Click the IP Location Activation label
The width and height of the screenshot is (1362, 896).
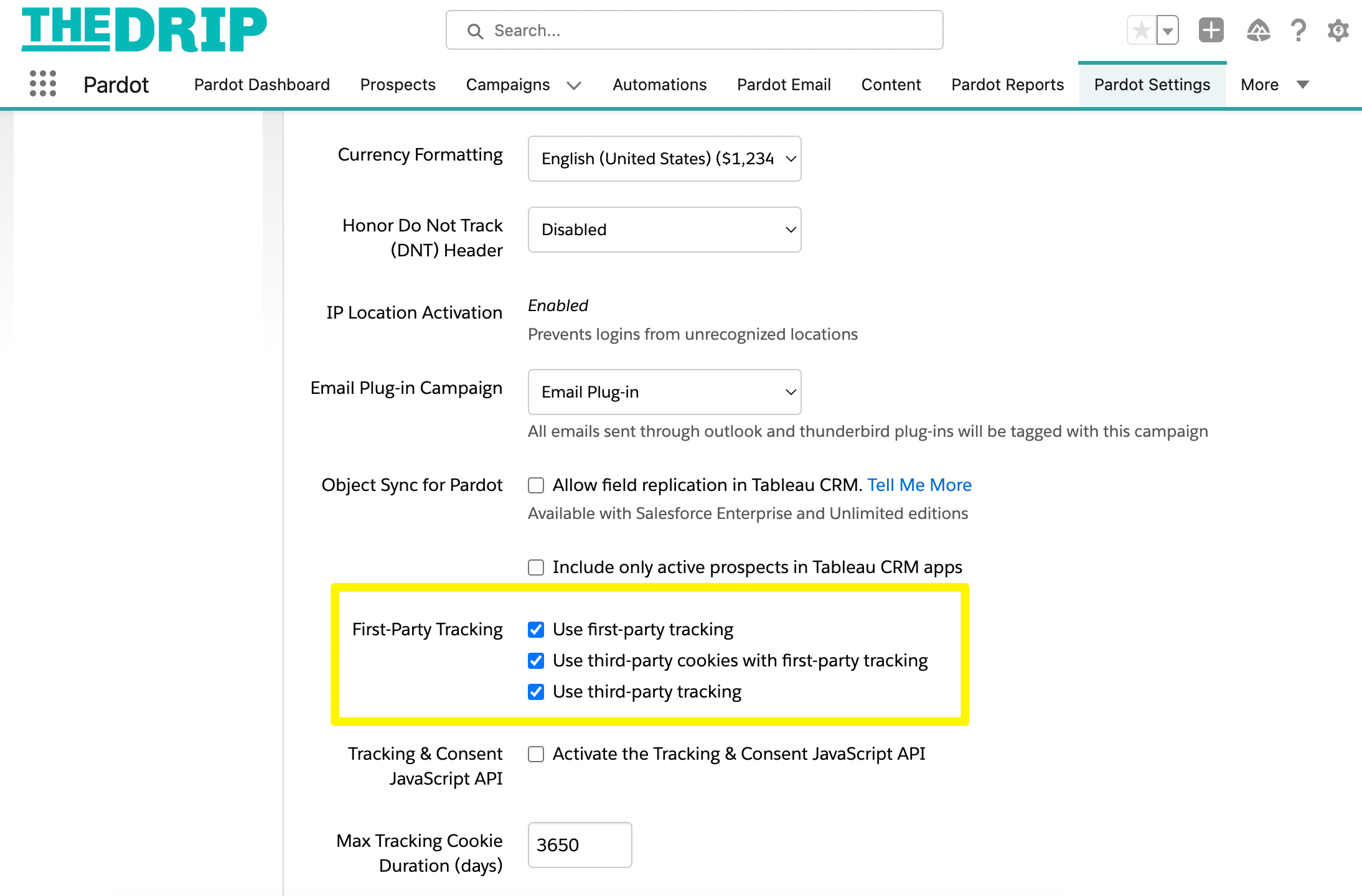tap(415, 312)
